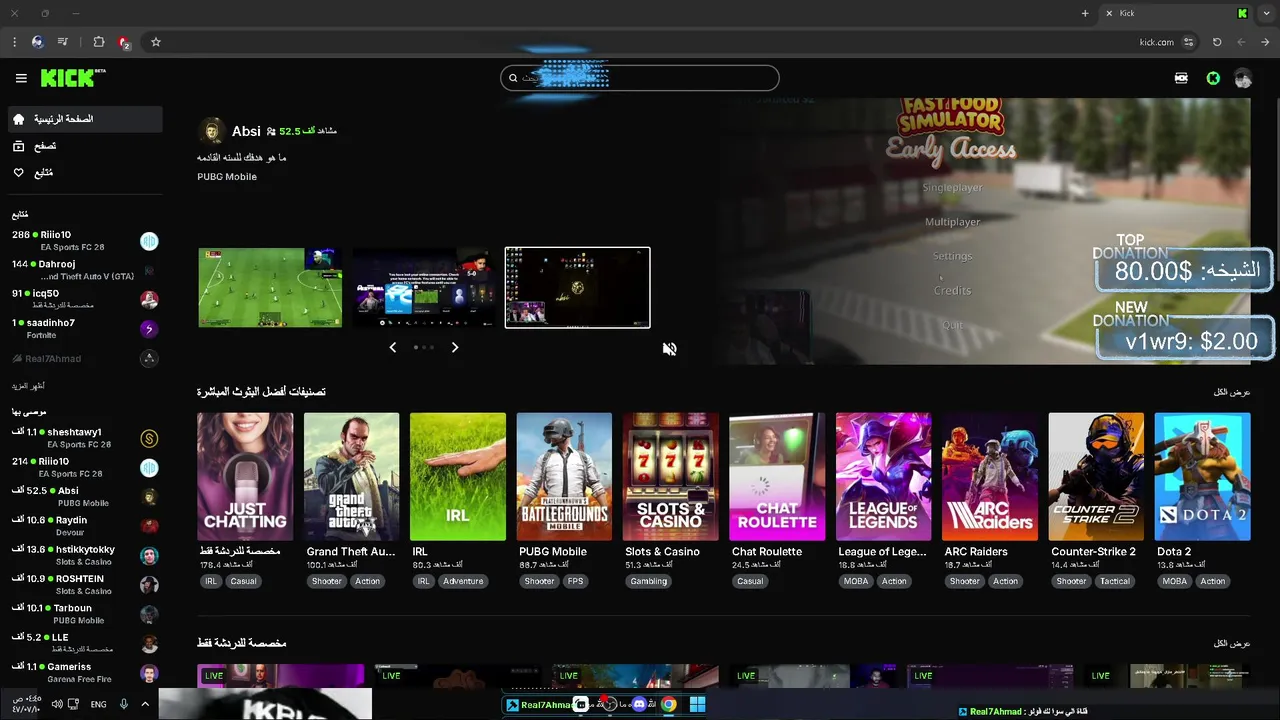Open Chrome from the taskbar
The height and width of the screenshot is (720, 1280).
668,704
